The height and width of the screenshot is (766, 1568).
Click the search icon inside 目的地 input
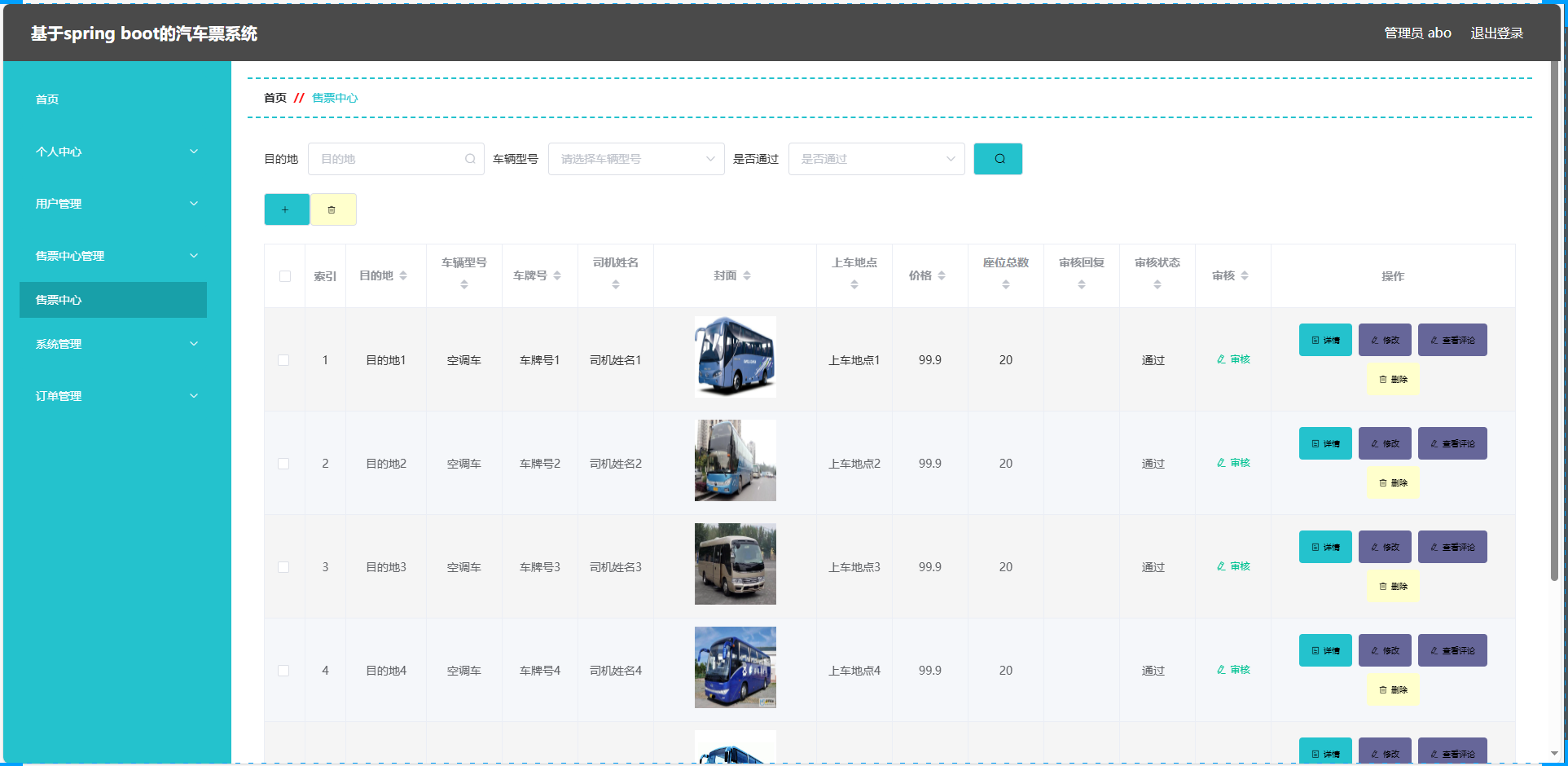pos(470,159)
